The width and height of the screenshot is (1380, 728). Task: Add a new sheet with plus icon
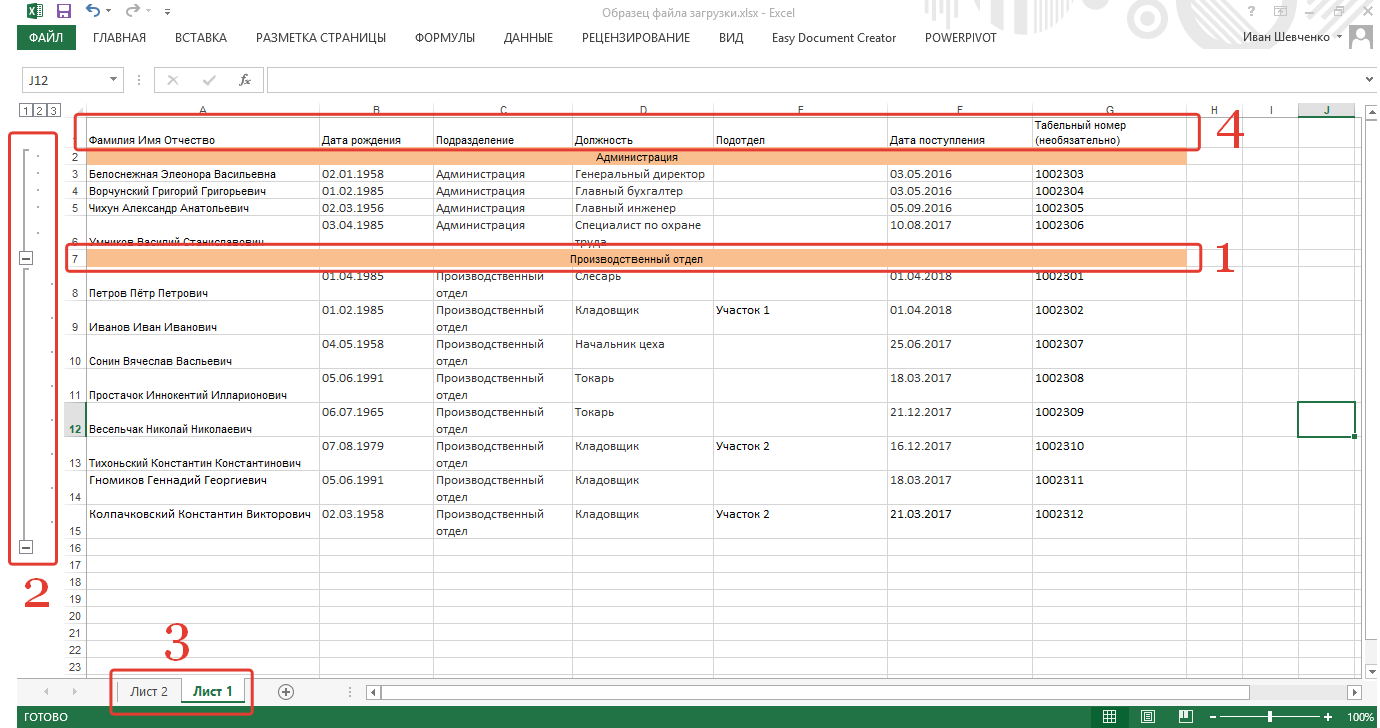pyautogui.click(x=286, y=691)
